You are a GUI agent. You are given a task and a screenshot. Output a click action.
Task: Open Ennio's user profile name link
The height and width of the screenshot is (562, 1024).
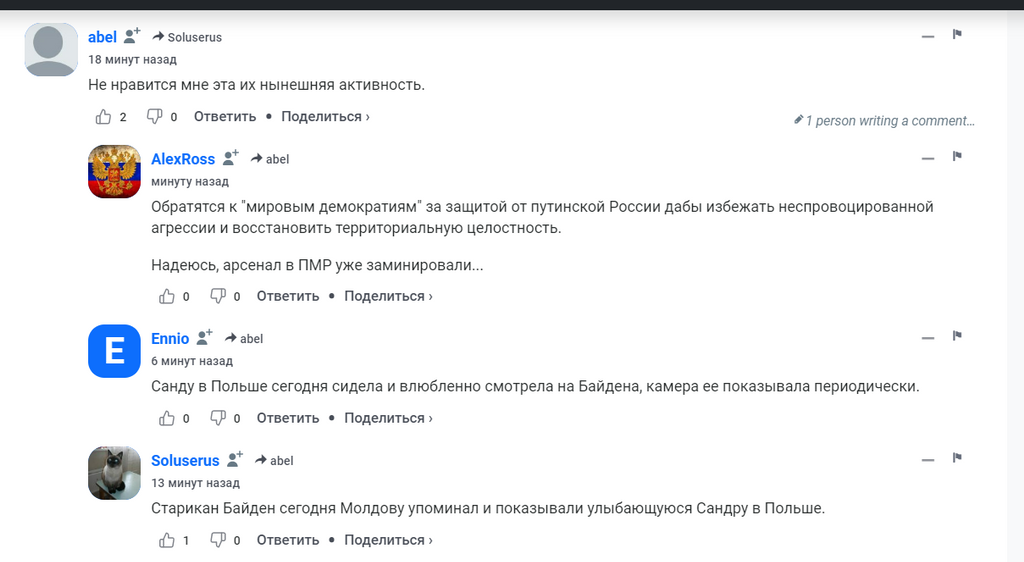(x=170, y=339)
